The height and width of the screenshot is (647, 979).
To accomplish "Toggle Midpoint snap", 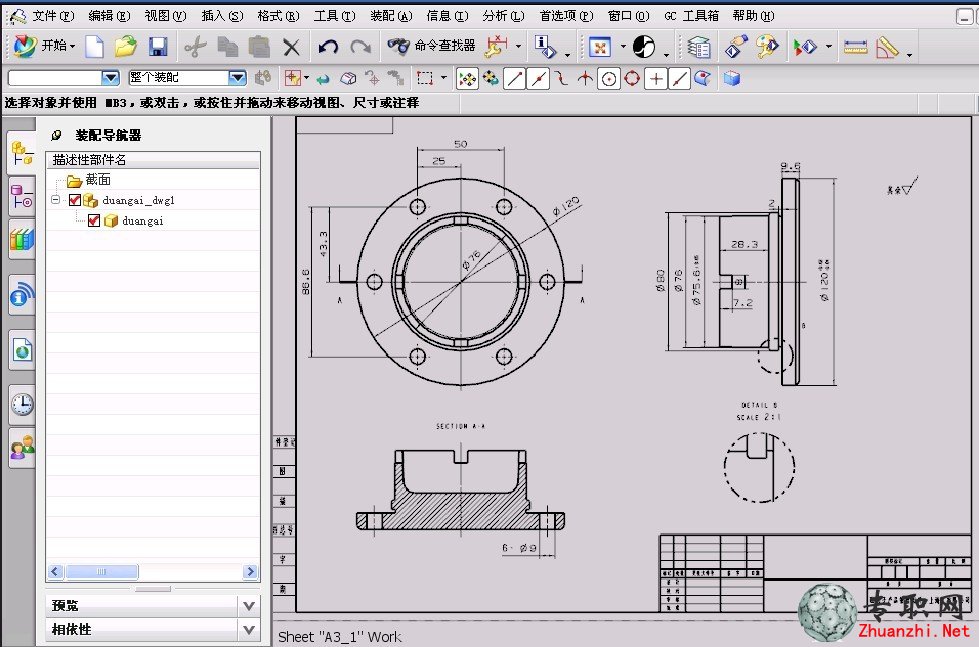I will tap(538, 79).
